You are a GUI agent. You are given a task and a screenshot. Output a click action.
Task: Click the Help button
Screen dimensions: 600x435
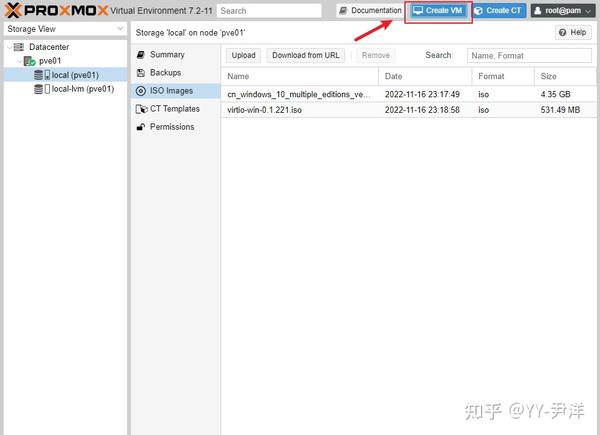pos(573,33)
